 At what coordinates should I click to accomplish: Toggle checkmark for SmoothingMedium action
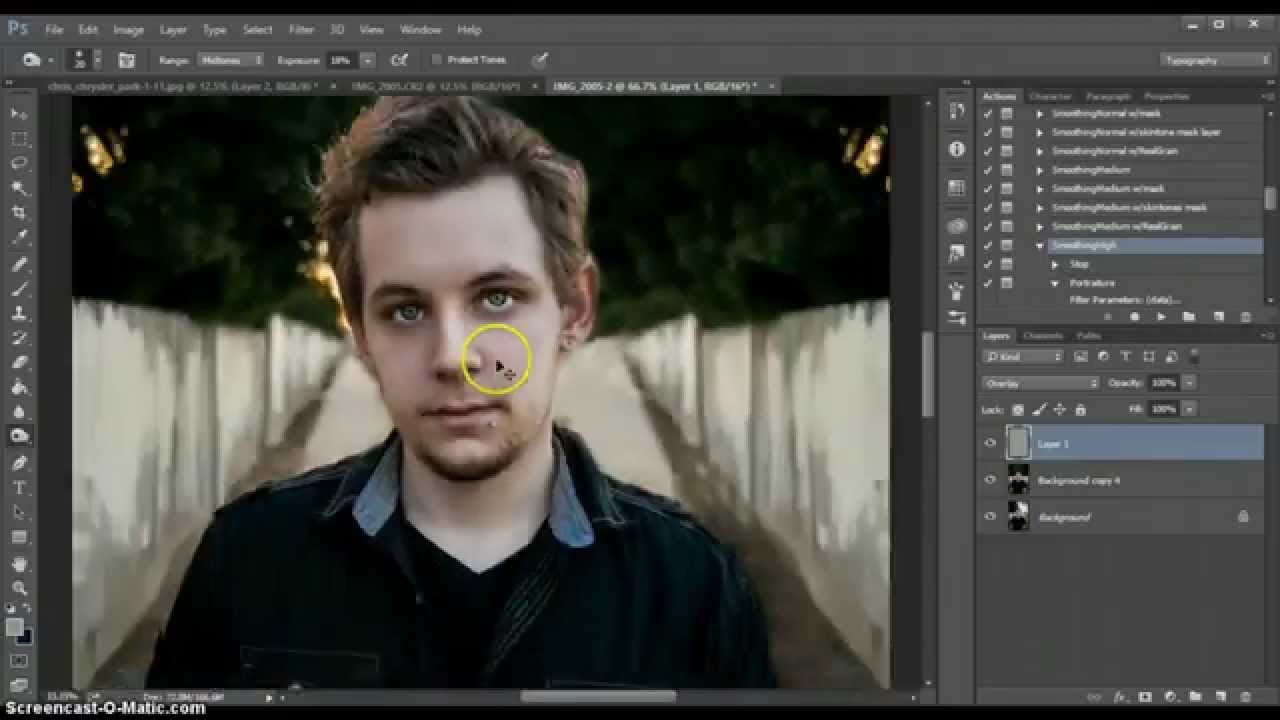click(988, 170)
